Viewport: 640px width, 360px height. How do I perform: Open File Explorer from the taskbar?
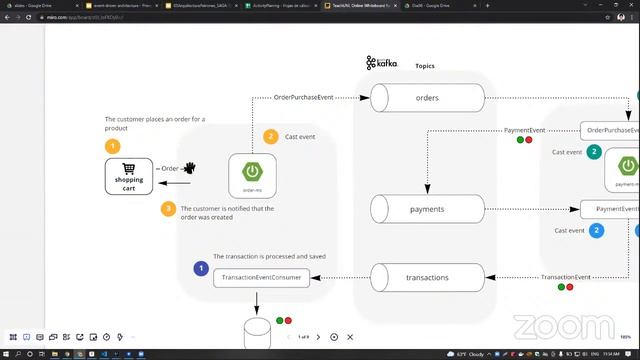click(54, 354)
